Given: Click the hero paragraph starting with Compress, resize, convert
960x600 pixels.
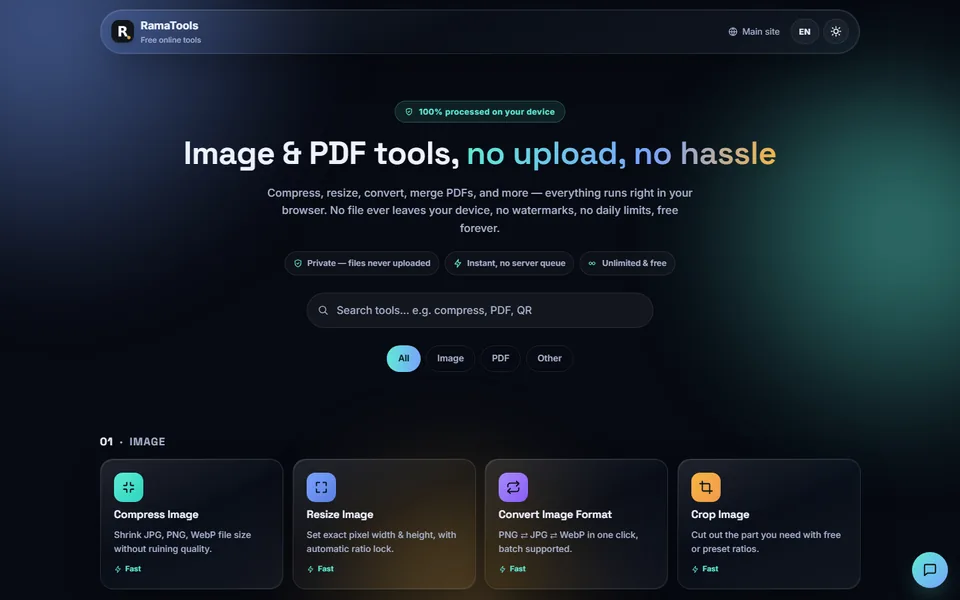Looking at the screenshot, I should pyautogui.click(x=480, y=211).
